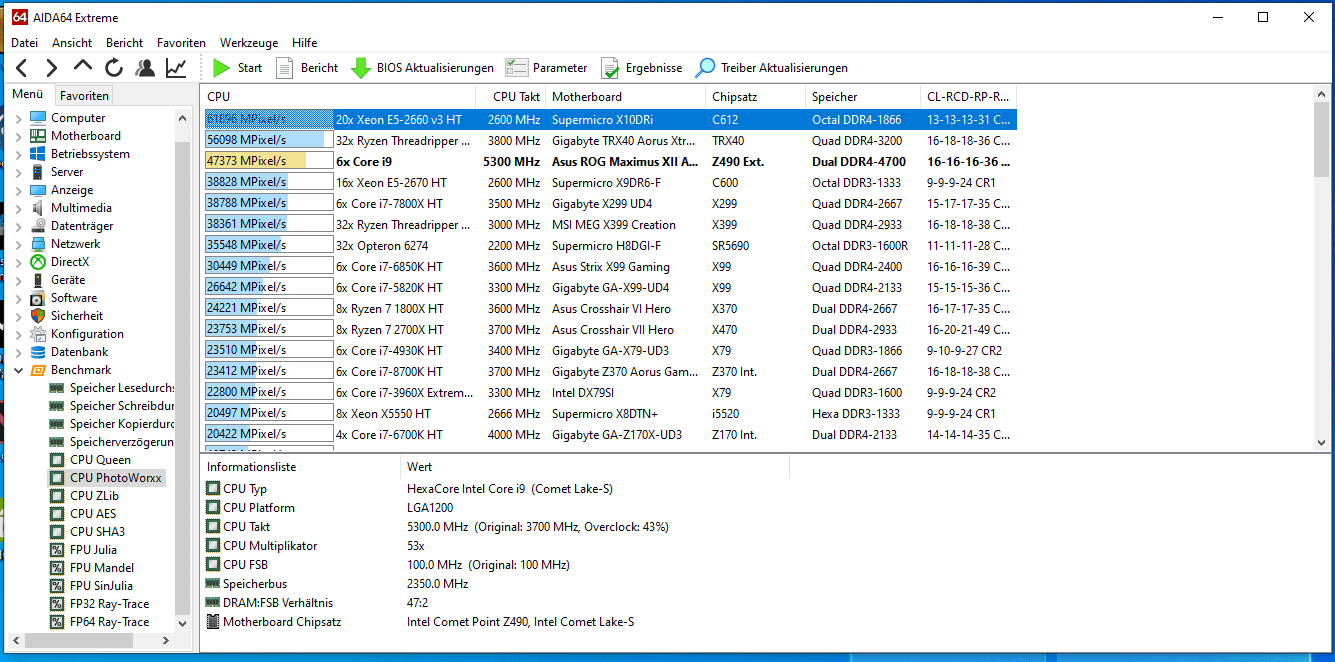1335x662 pixels.
Task: Switch to the Menü tab
Action: click(x=28, y=95)
